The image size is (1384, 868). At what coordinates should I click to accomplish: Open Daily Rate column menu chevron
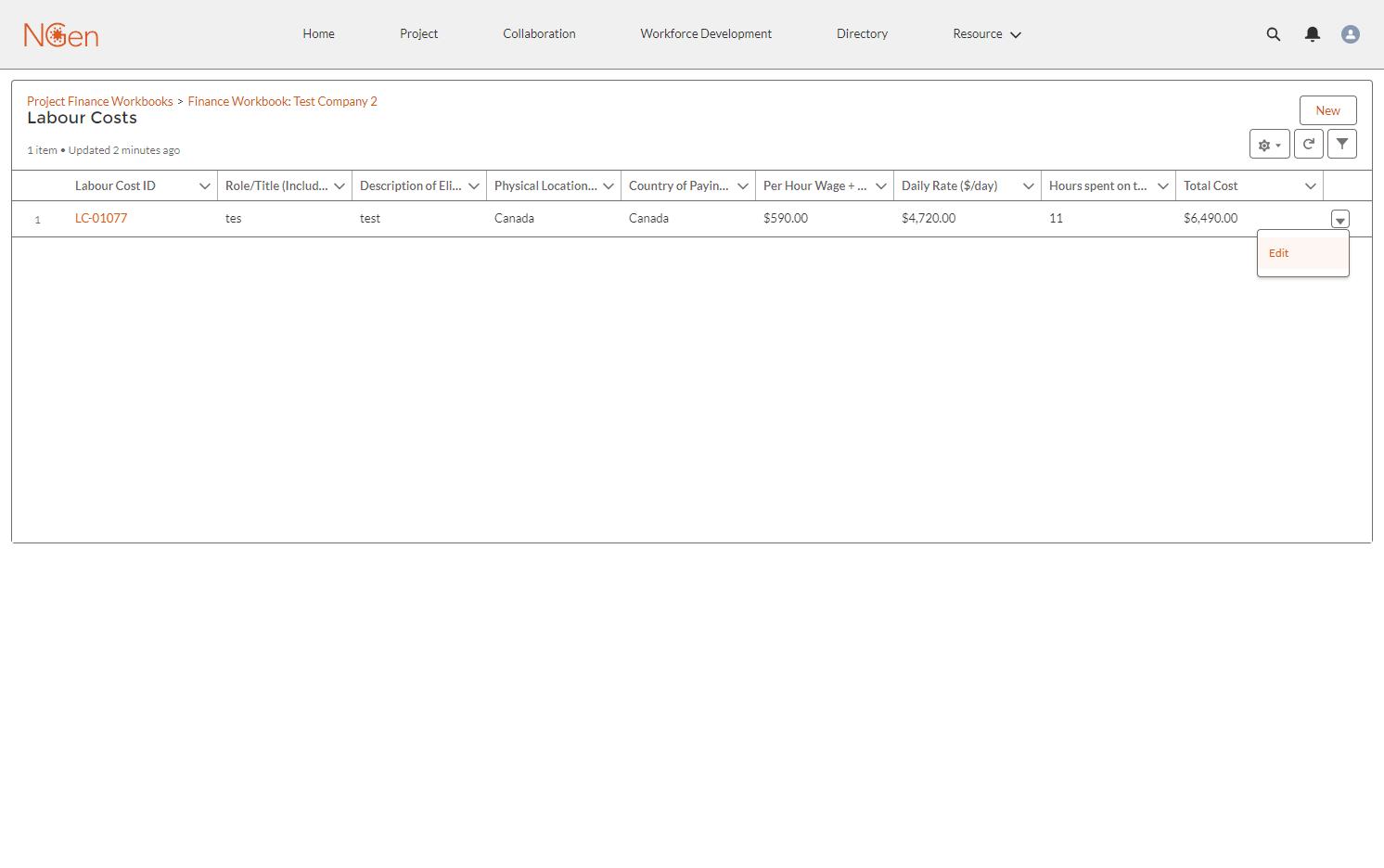[x=1029, y=186]
